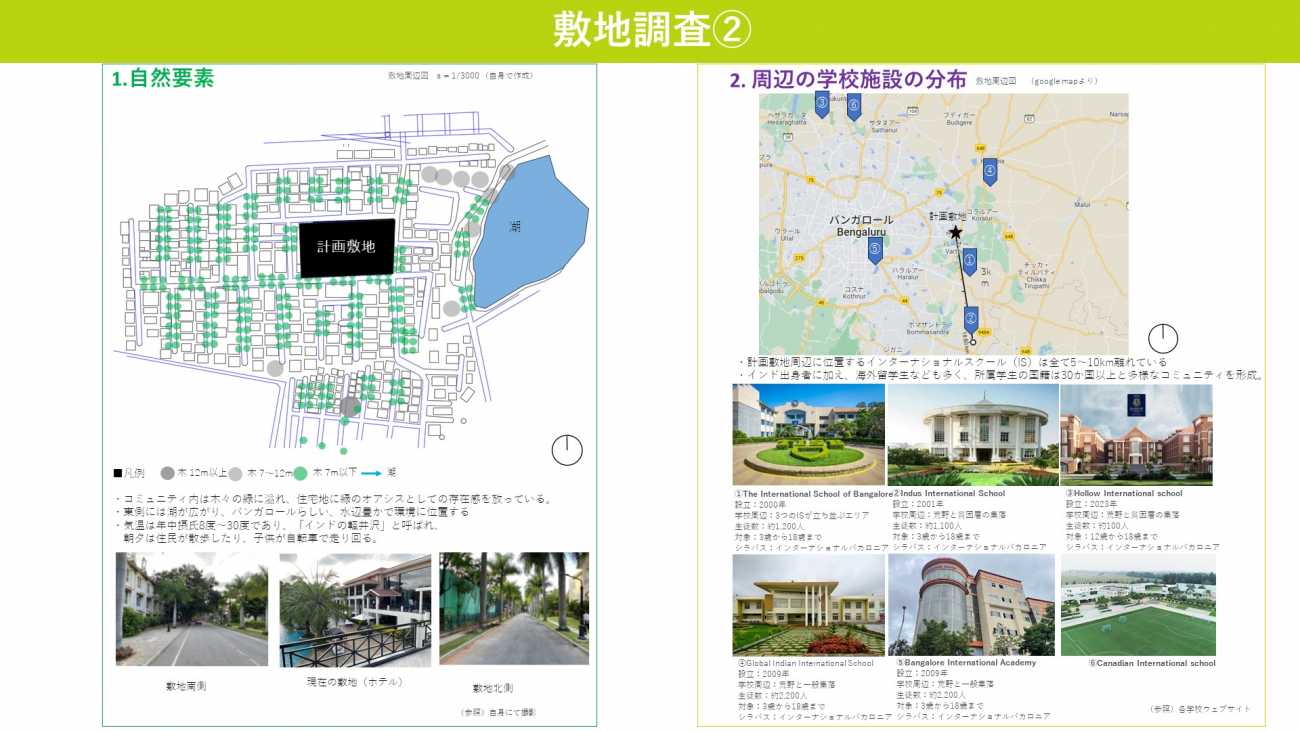Click the dark gray 12m tree legend circle
This screenshot has height=731, width=1300.
tap(167, 473)
